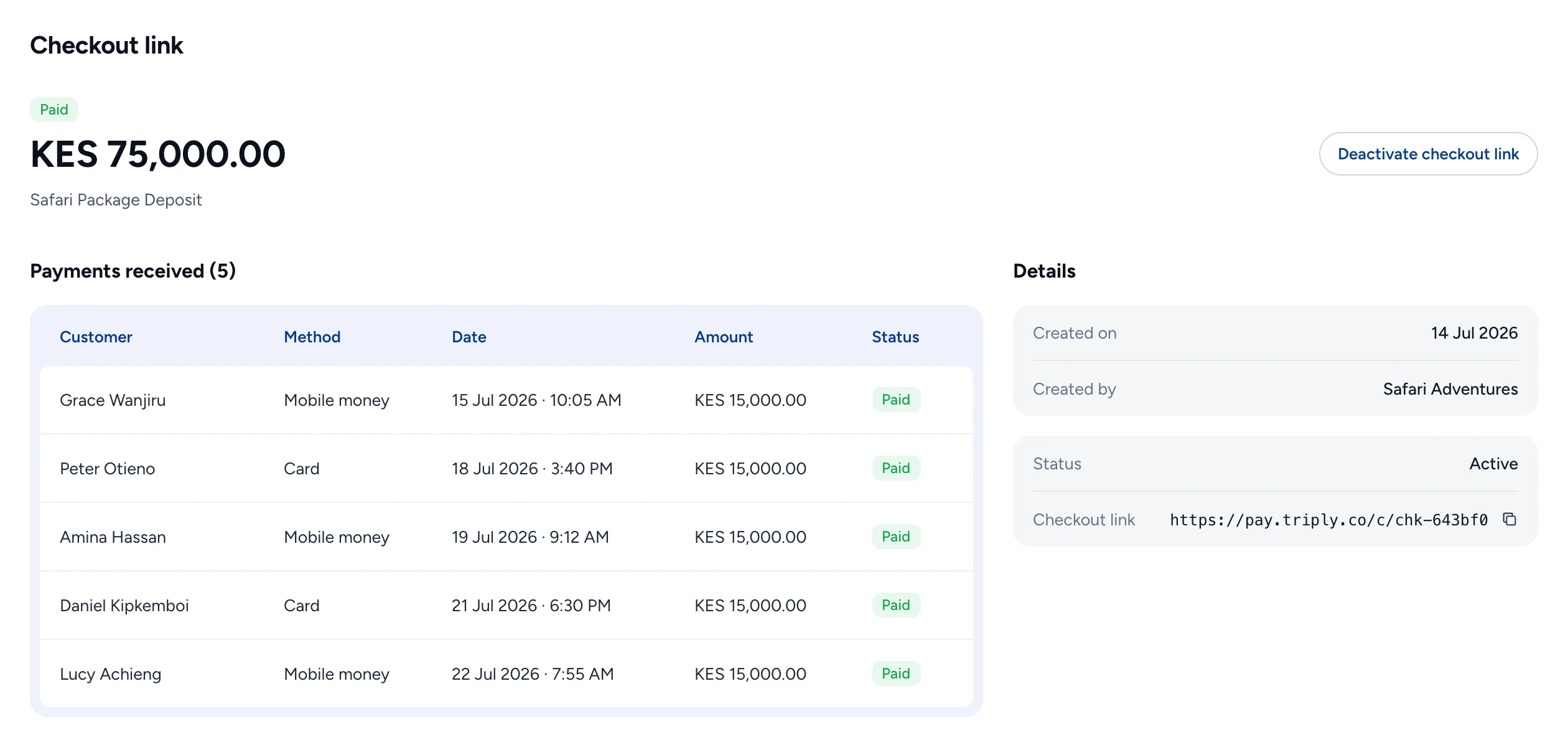The width and height of the screenshot is (1568, 732).
Task: Click Card method in Daniel Kipkemboi row
Action: tap(302, 606)
